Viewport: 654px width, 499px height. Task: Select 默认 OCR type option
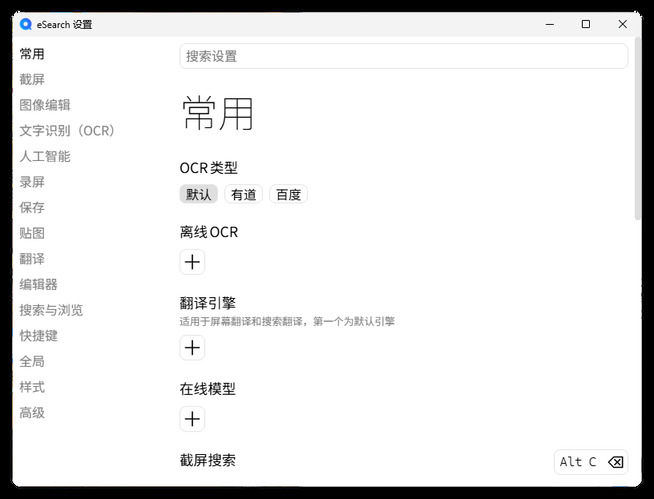[x=198, y=195]
